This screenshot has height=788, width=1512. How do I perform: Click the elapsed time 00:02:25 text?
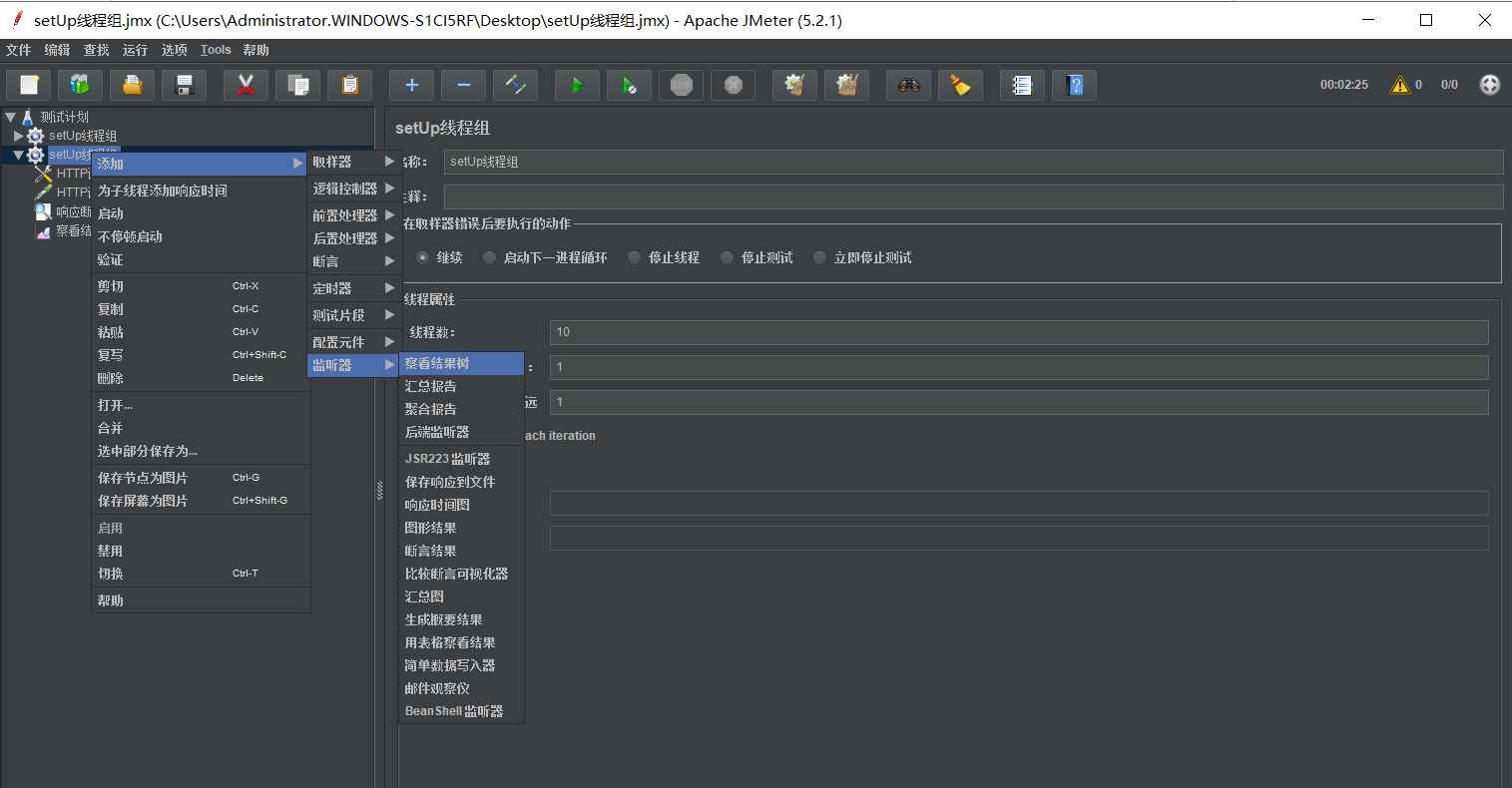click(x=1344, y=85)
